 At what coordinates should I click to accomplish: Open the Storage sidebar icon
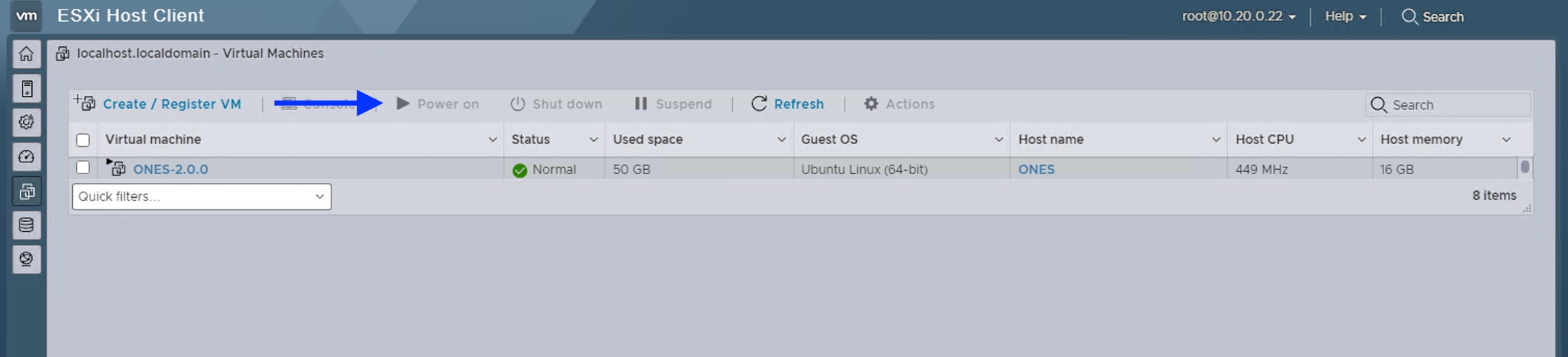27,225
